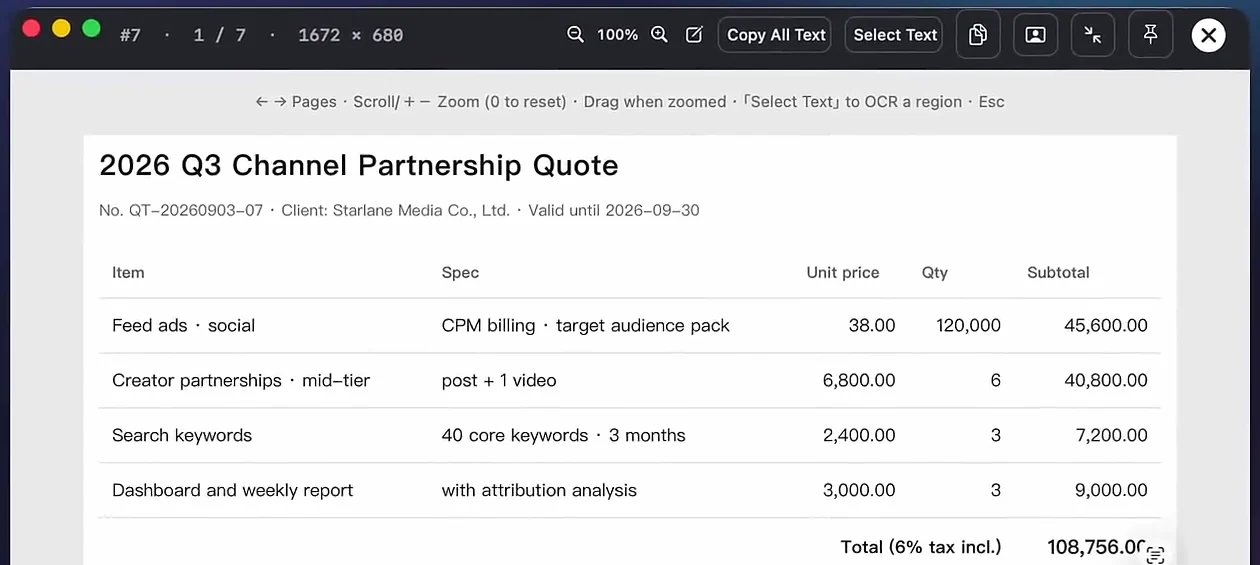This screenshot has height=565, width=1260.
Task: Click the post + 1 video spec
Action: [498, 380]
